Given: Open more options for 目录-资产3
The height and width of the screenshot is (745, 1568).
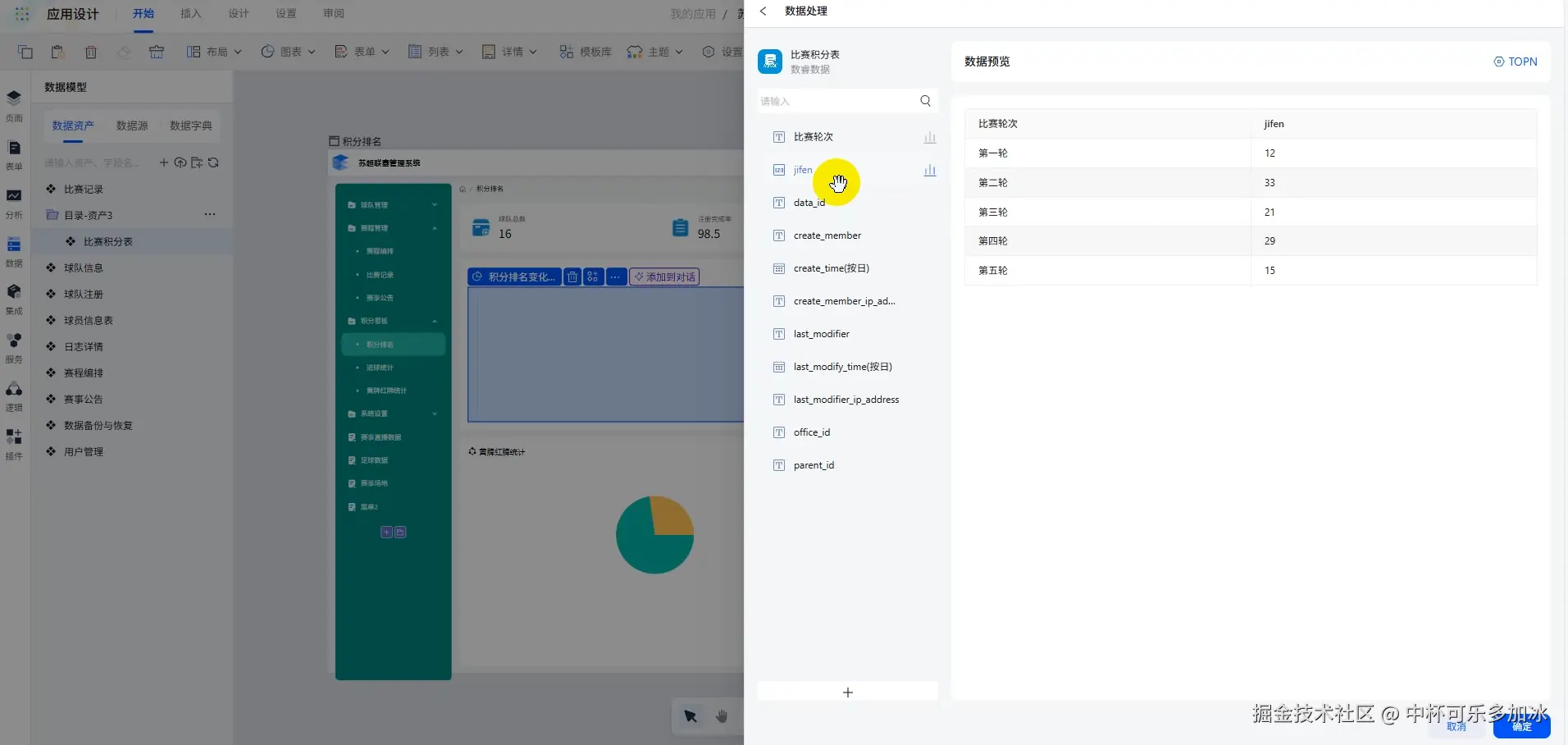Looking at the screenshot, I should coord(210,215).
